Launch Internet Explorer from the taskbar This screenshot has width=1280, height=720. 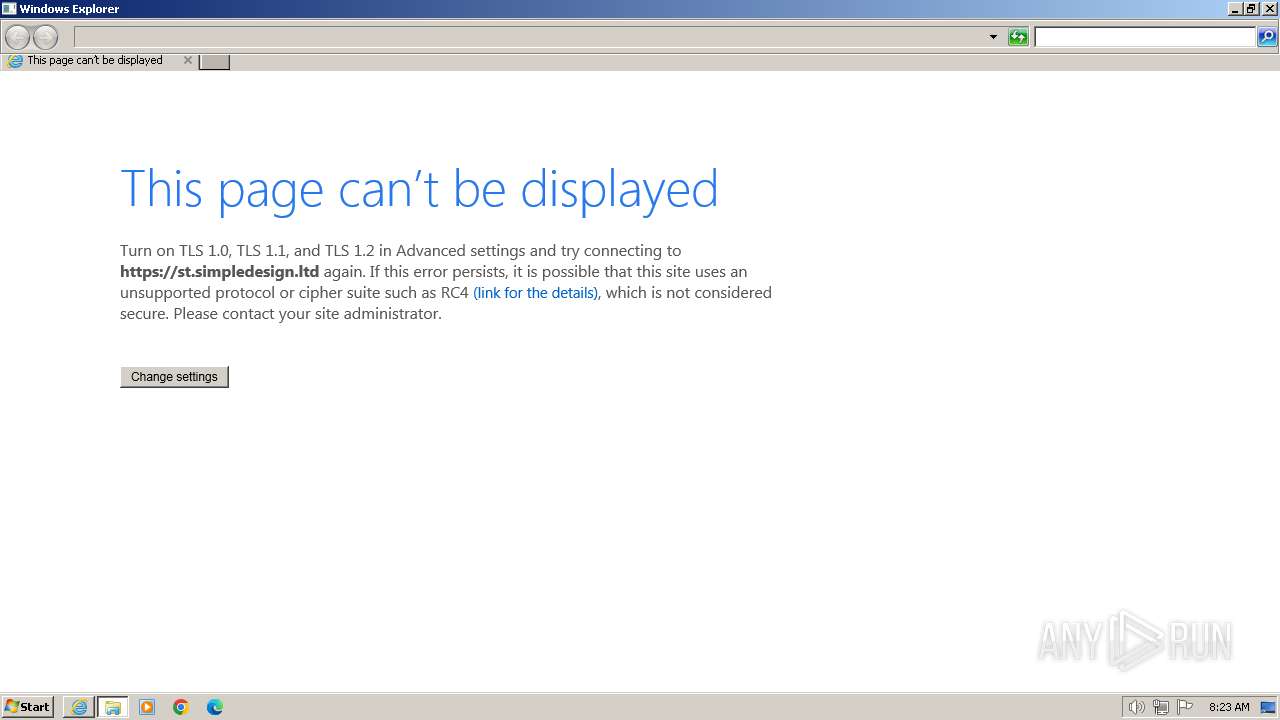tap(79, 707)
